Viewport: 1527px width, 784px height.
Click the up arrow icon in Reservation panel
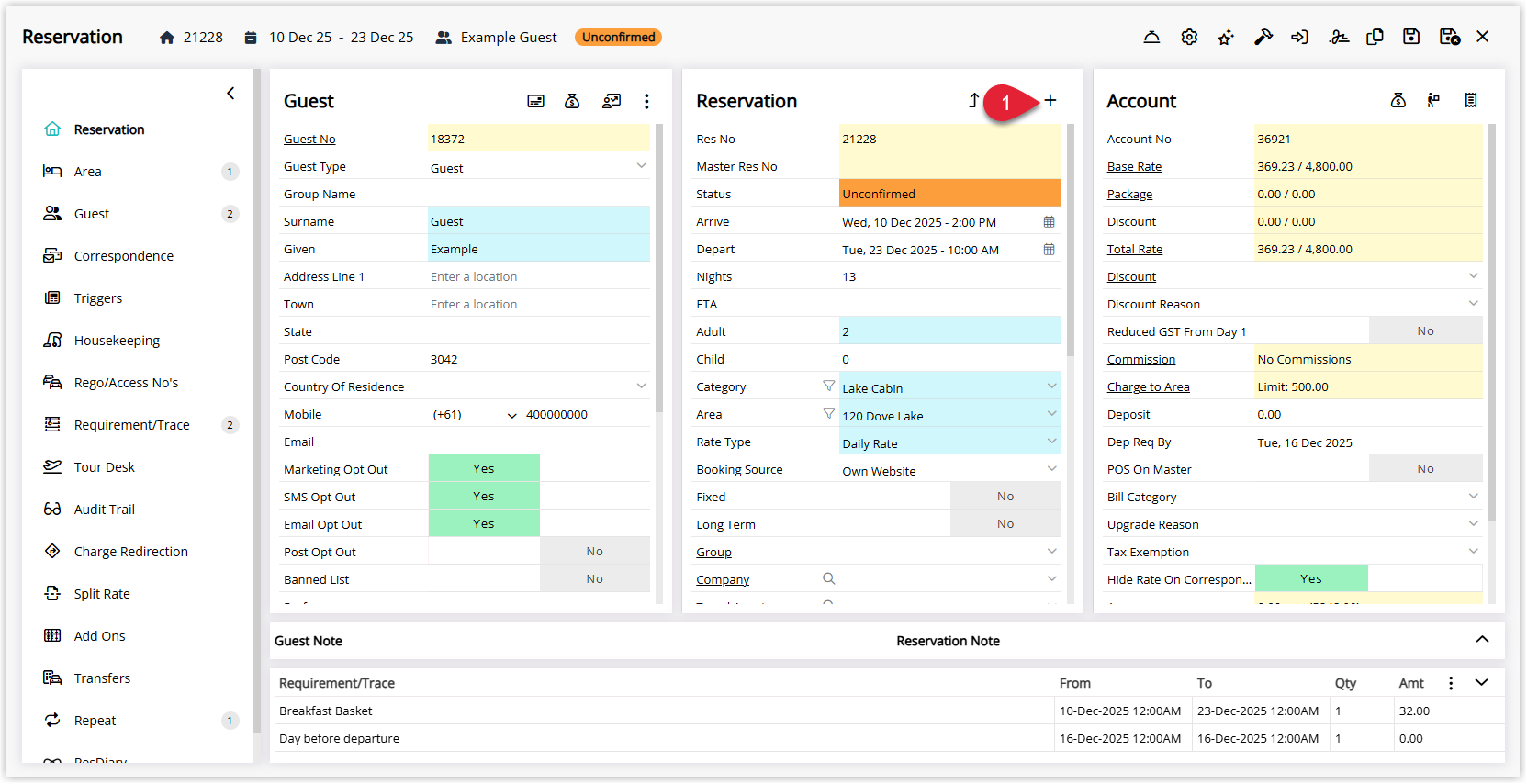[973, 100]
